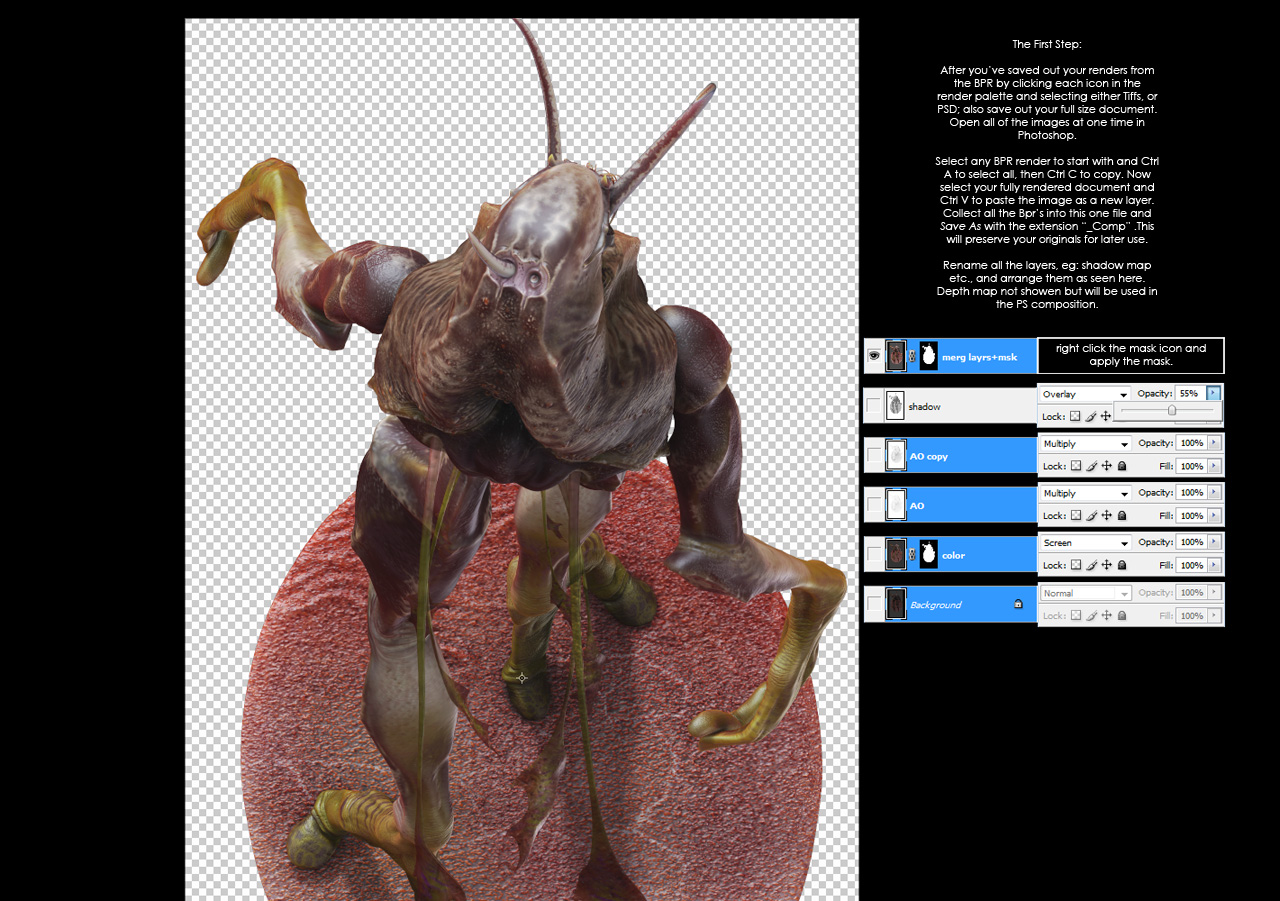1280x901 pixels.
Task: Click the 55% opacity arrow button
Action: (x=1214, y=393)
